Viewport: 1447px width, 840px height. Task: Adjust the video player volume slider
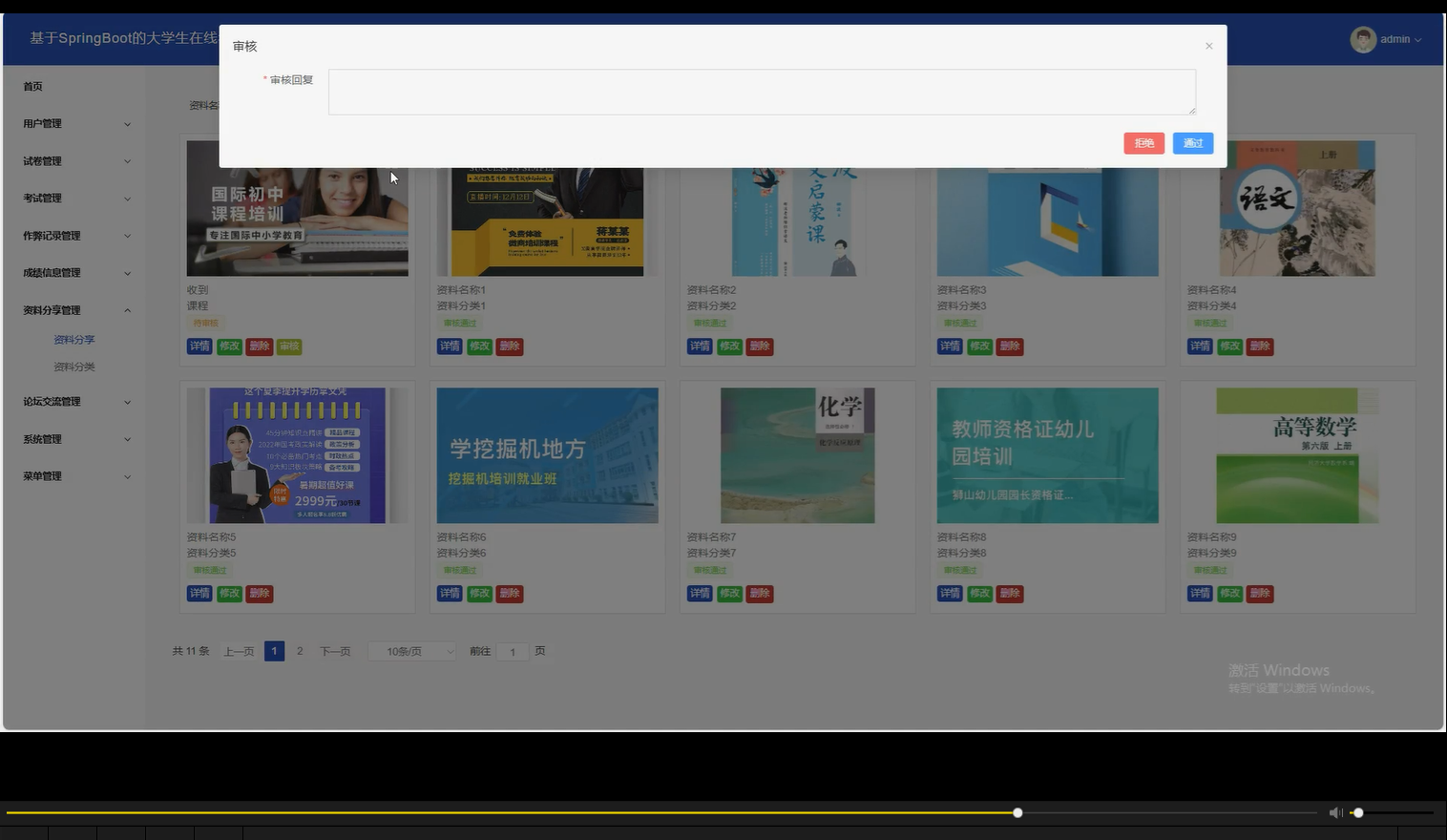tap(1392, 813)
